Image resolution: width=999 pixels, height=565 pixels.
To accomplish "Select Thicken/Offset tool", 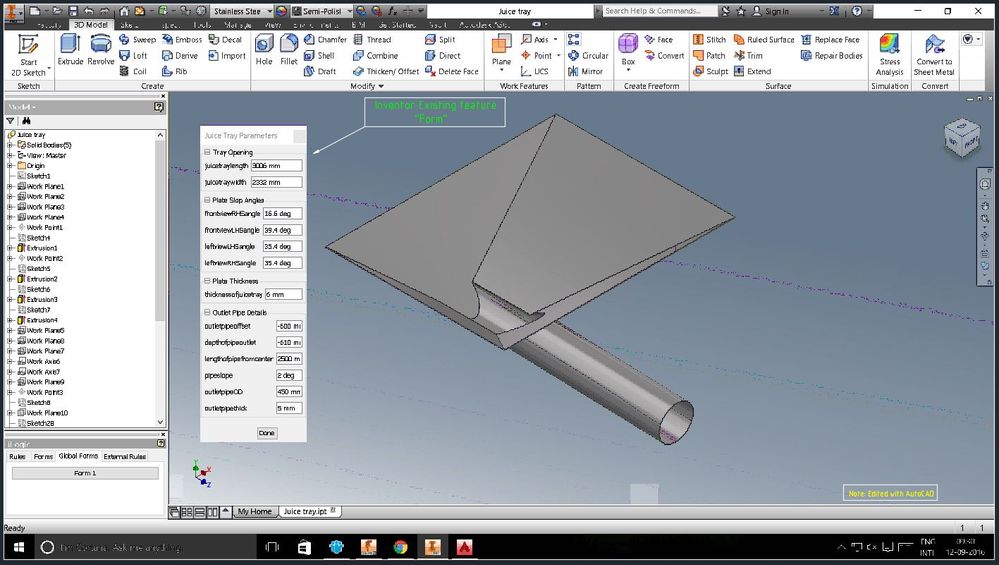I will tap(386, 71).
